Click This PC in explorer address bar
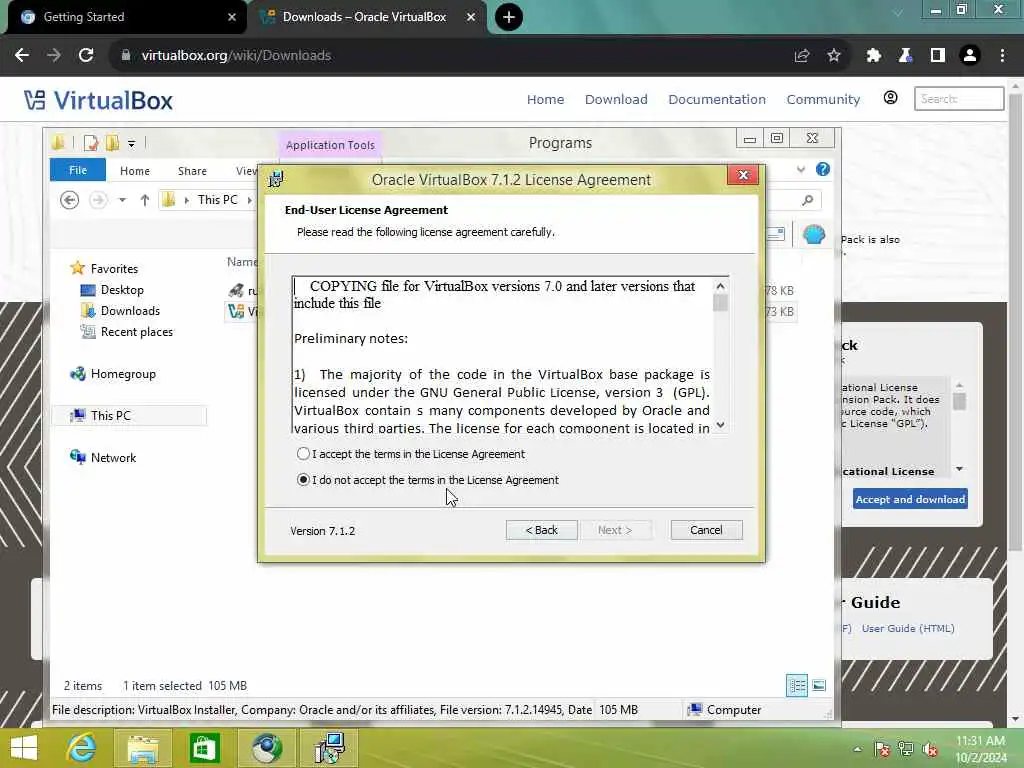This screenshot has width=1024, height=768. (x=217, y=200)
